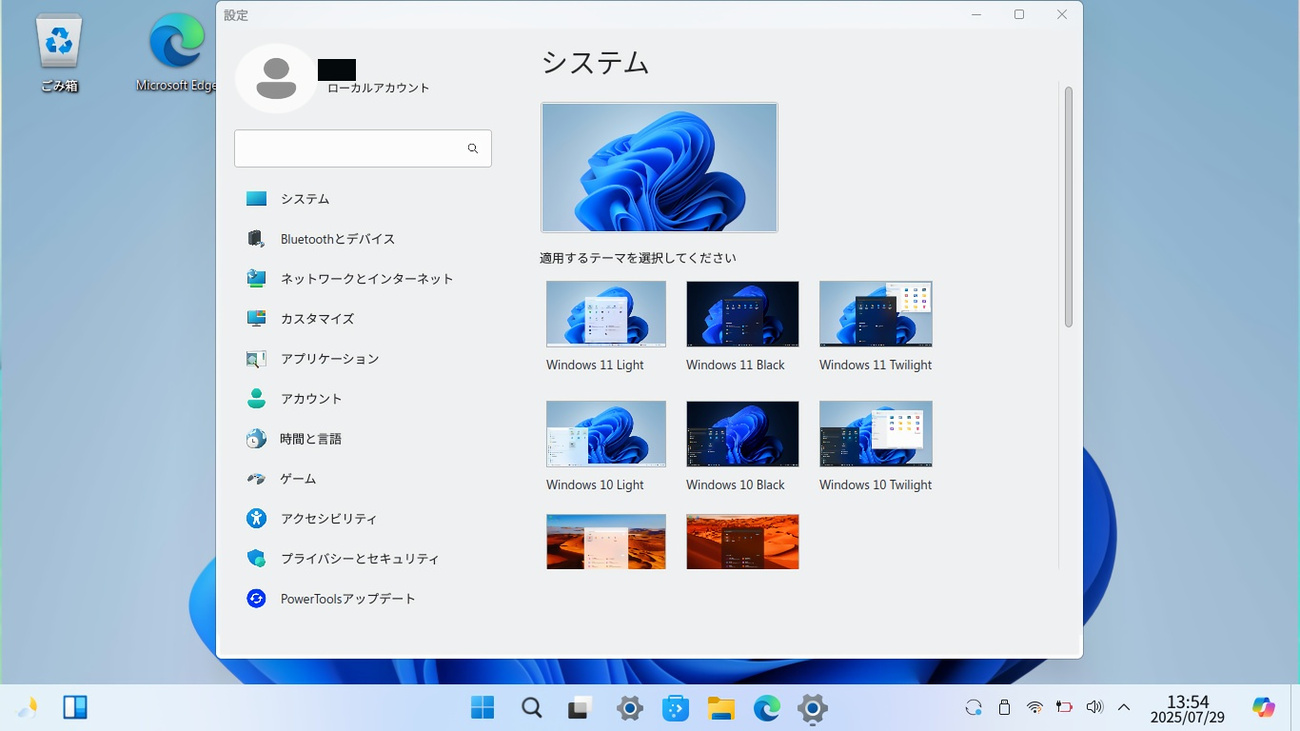1300x731 pixels.
Task: Click the settings page vertical scrollbar
Action: (1068, 207)
